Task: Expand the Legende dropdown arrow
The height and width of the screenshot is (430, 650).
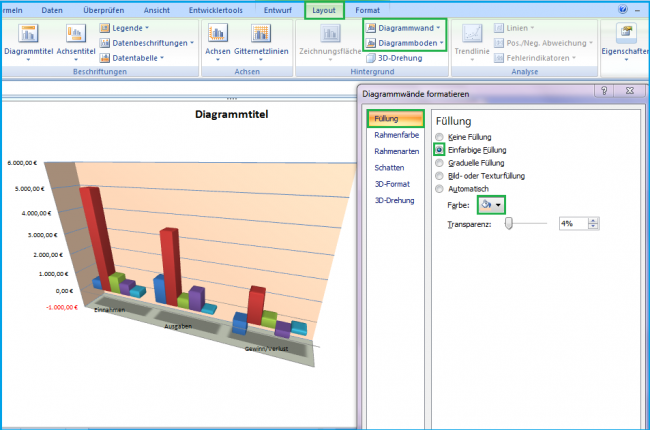Action: coord(147,28)
